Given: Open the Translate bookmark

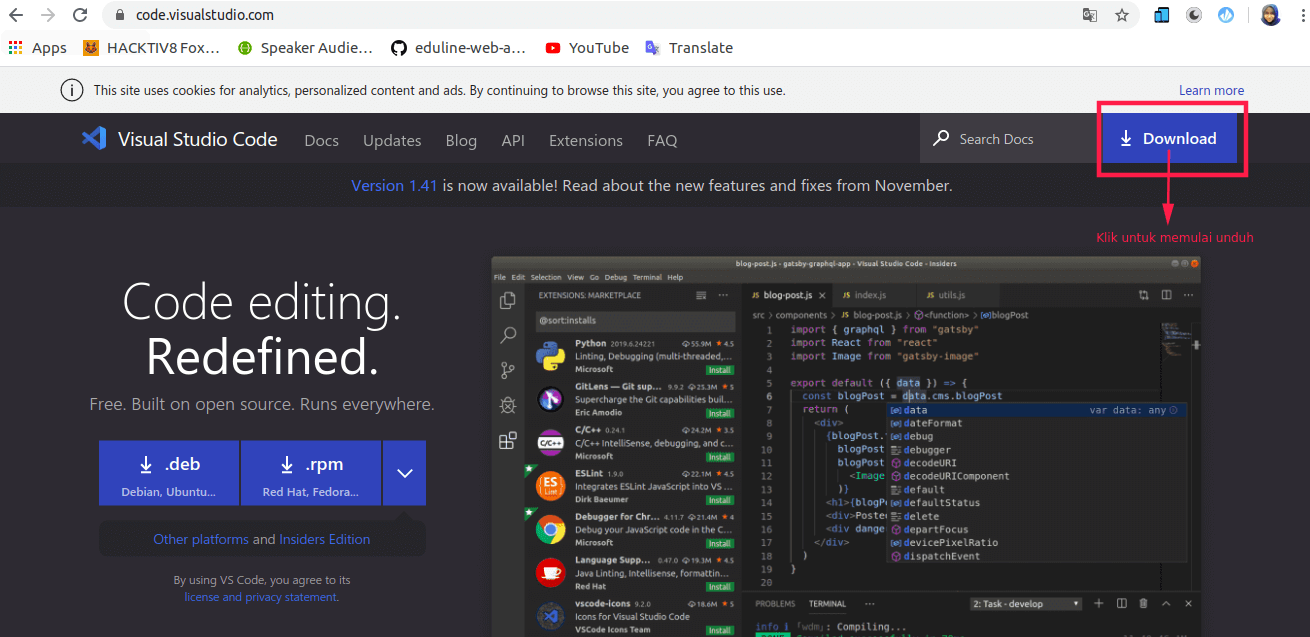Looking at the screenshot, I should tap(689, 48).
